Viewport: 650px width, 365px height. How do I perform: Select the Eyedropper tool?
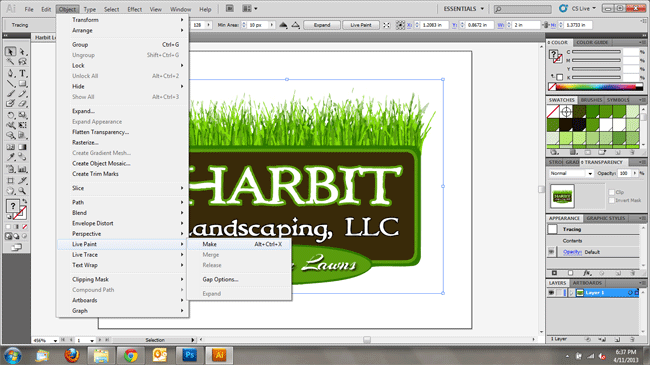click(10, 157)
